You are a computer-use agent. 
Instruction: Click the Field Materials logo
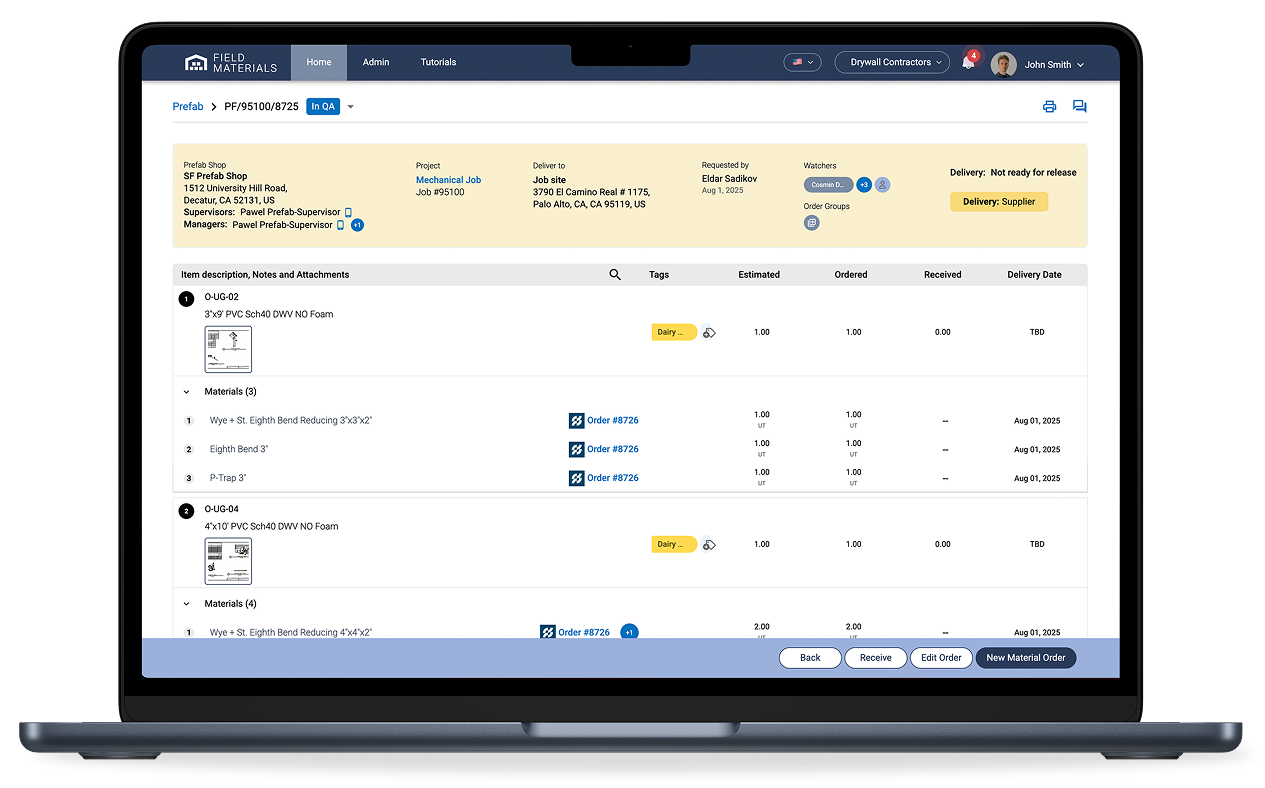[x=231, y=63]
